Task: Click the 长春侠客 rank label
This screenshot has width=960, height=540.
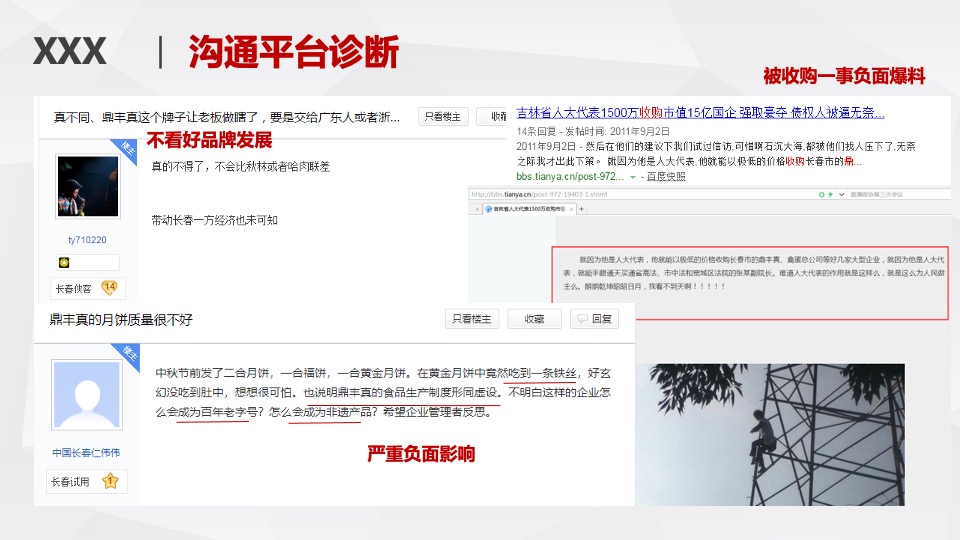Action: click(73, 288)
